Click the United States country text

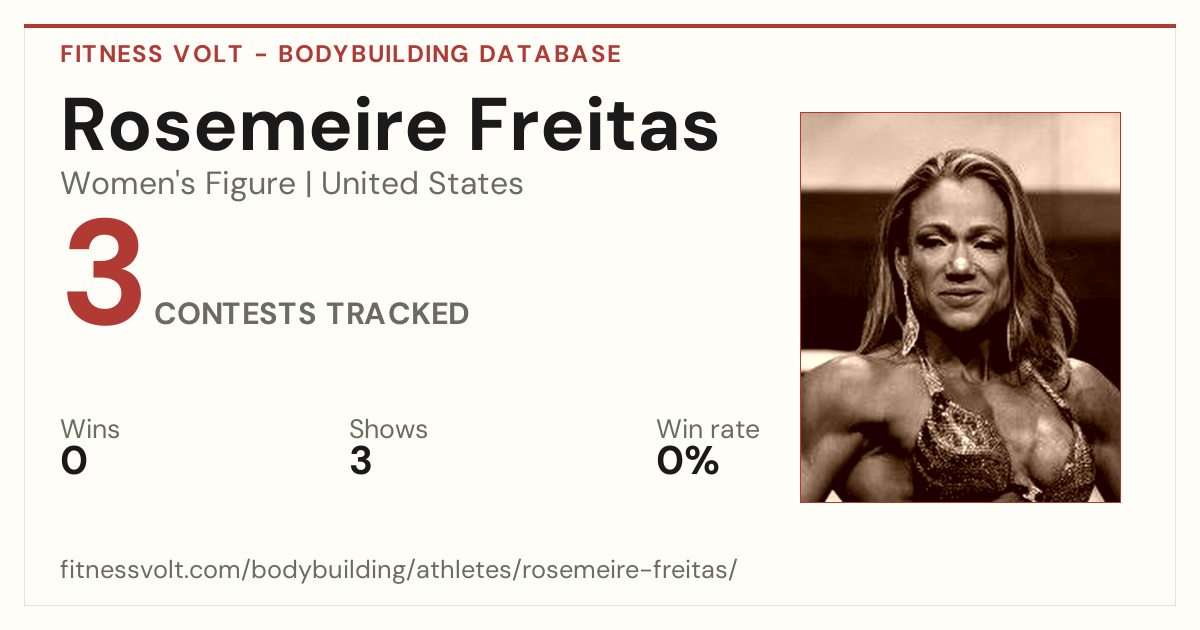423,184
